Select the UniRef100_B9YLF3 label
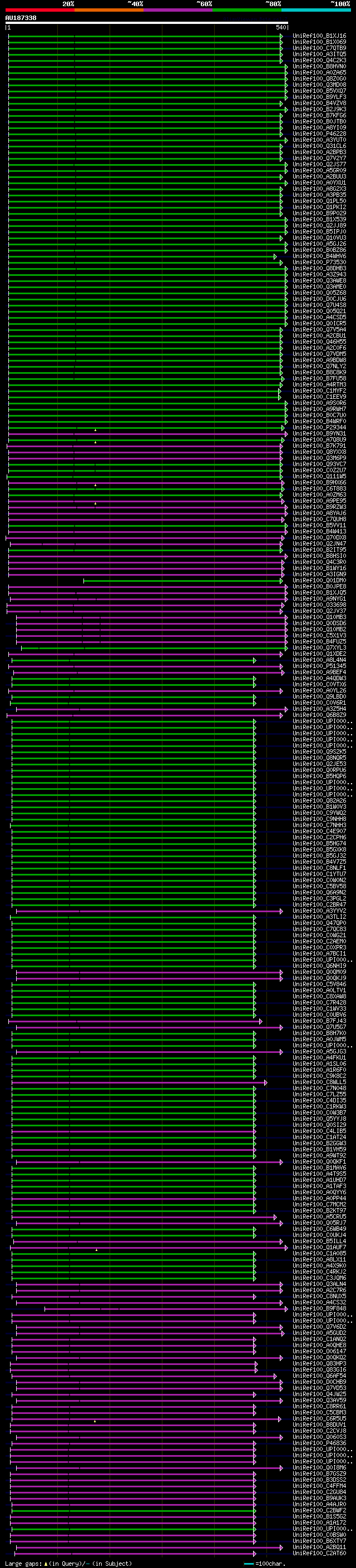356x1568 pixels. [319, 97]
